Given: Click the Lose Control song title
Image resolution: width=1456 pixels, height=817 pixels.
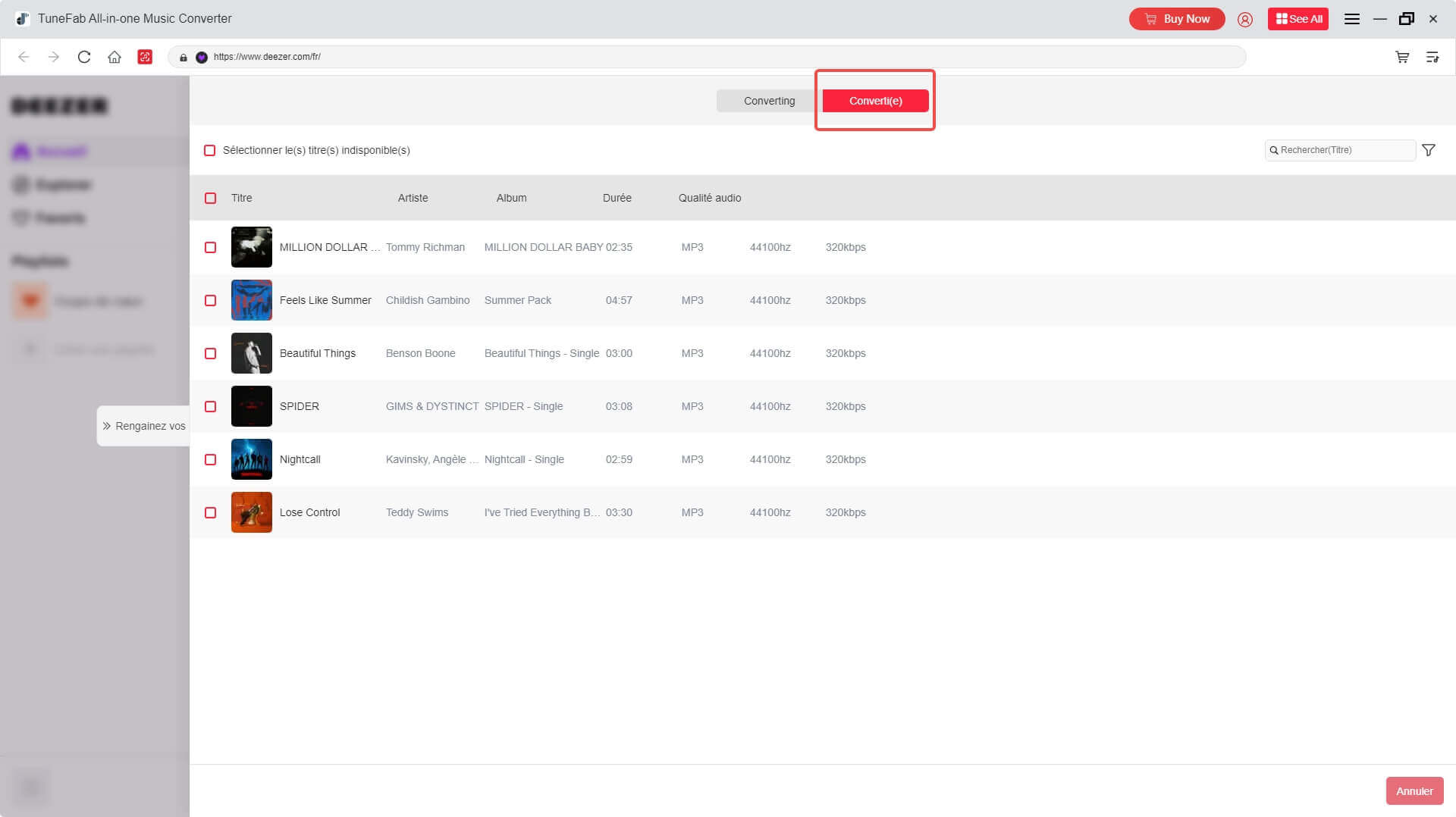Looking at the screenshot, I should pos(310,512).
